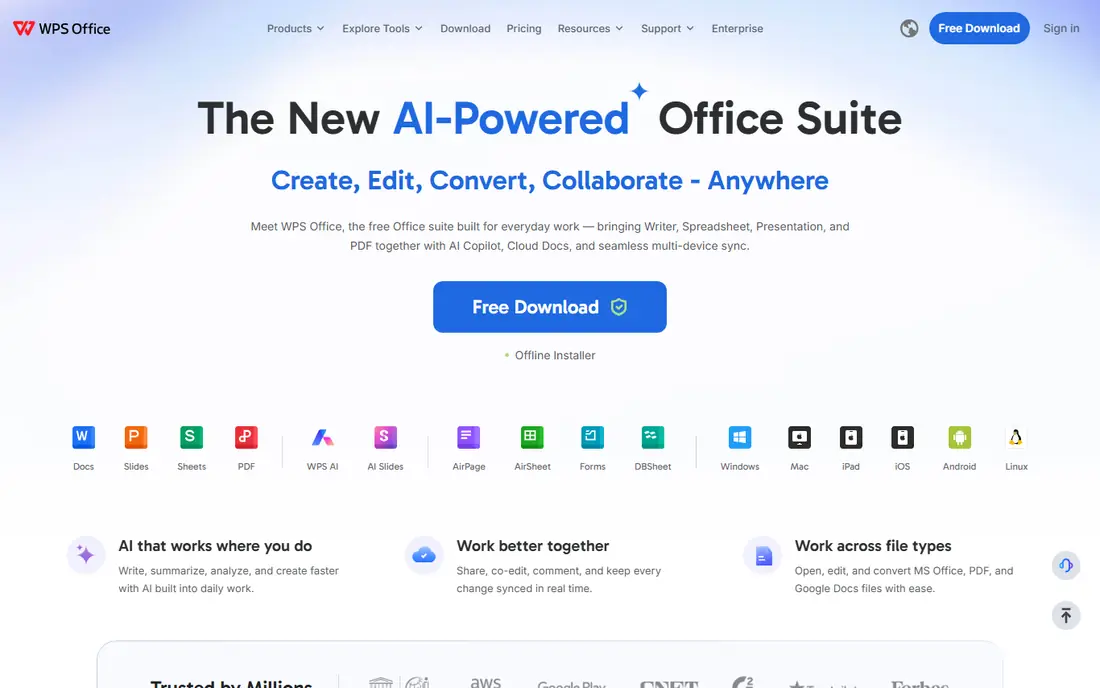
Task: Click the Create, Edit, Convert, Collaborate subtitle
Action: (x=549, y=181)
